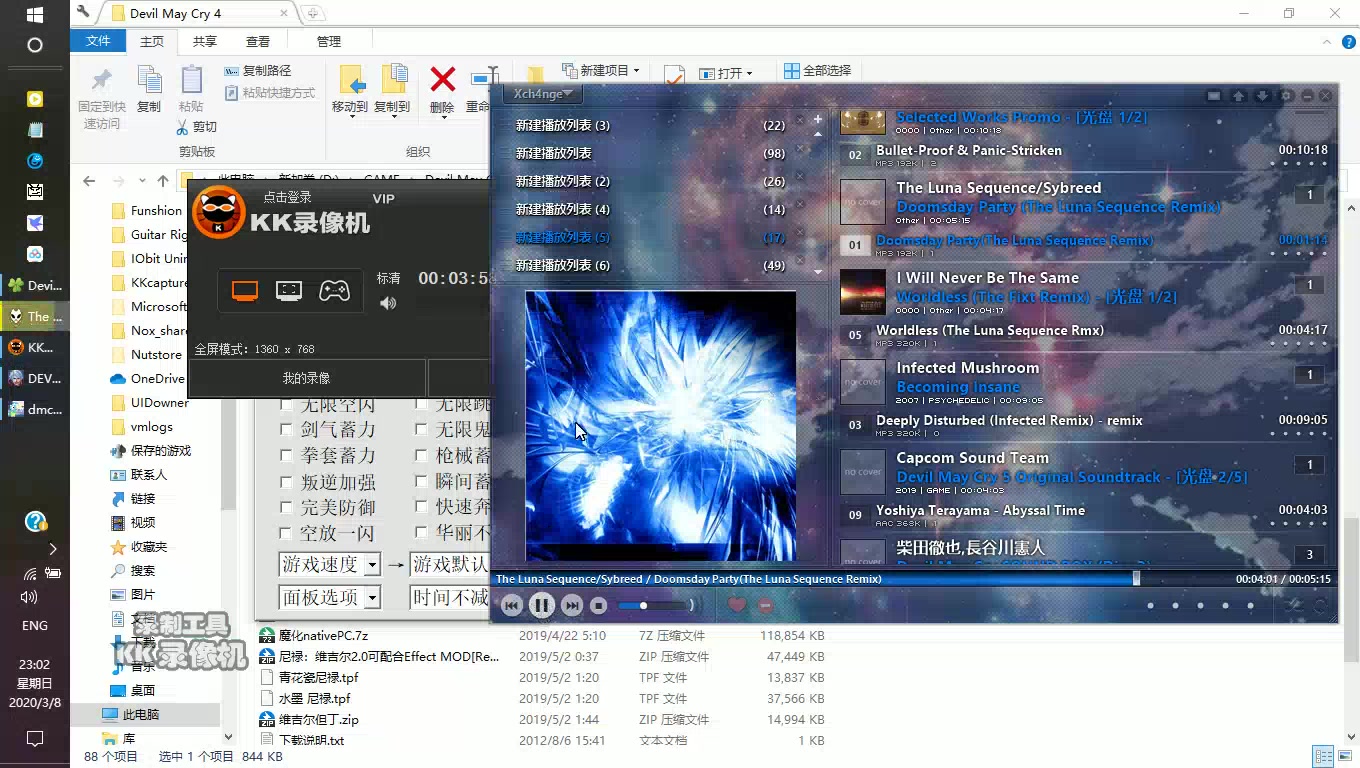Click 固定到快速访问 pin icon
This screenshot has width=1360, height=768.
[x=102, y=98]
